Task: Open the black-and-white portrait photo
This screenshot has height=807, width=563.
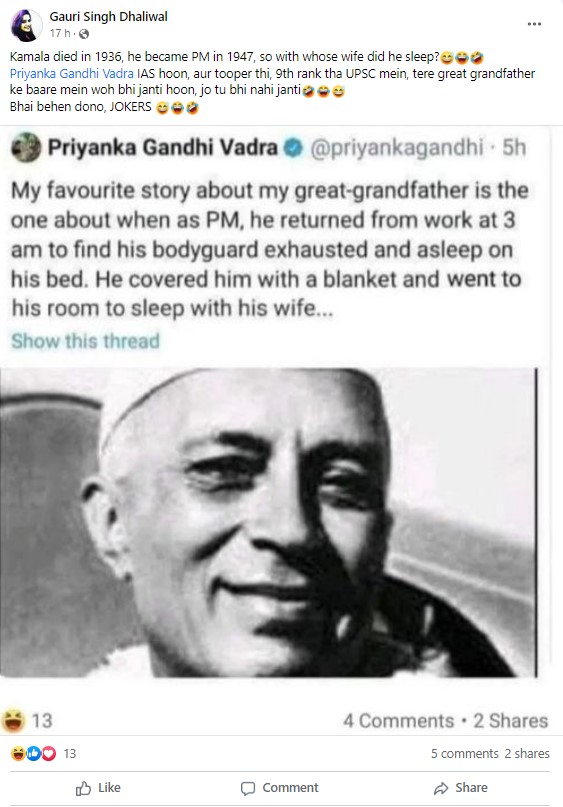Action: [x=268, y=522]
